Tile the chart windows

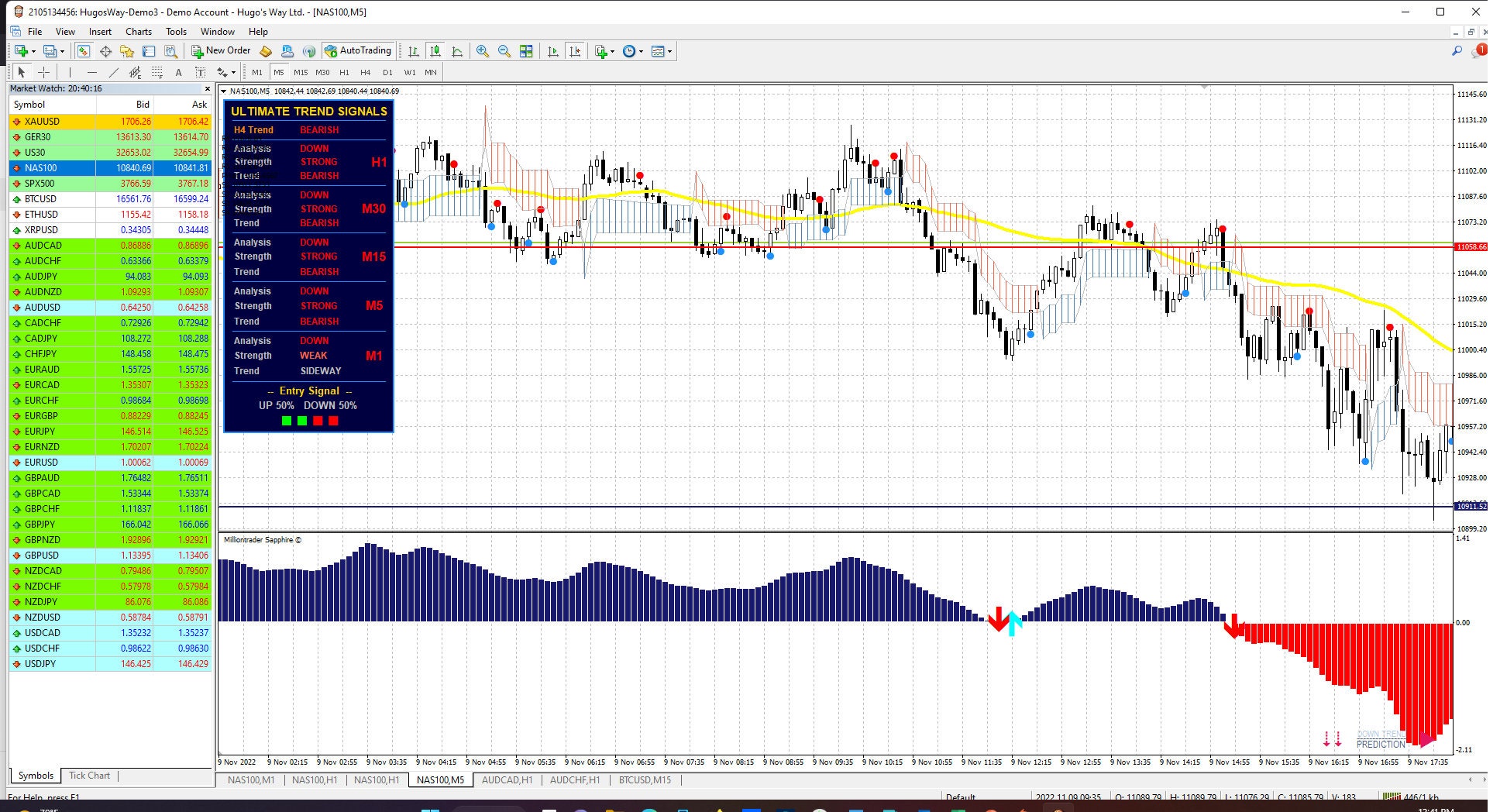(526, 51)
